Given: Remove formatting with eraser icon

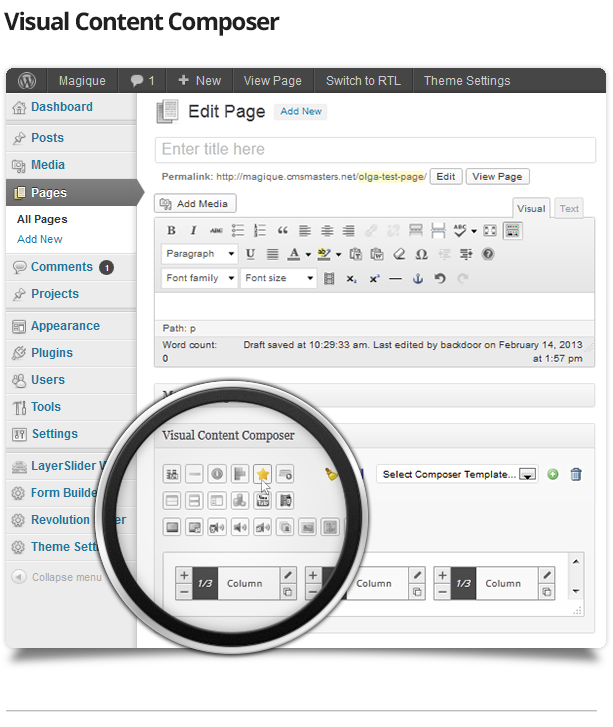Looking at the screenshot, I should [x=399, y=254].
